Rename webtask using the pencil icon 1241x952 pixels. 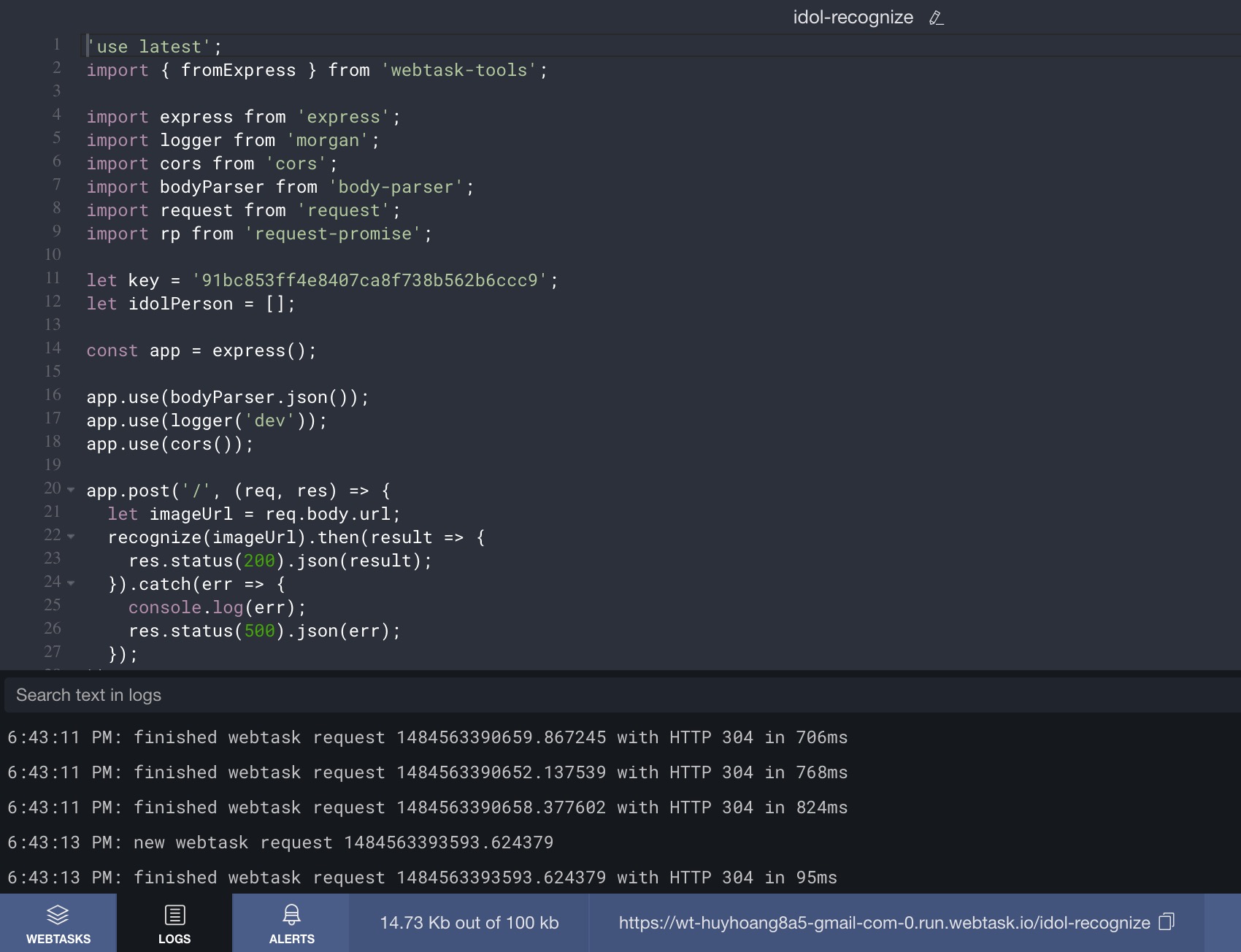point(937,17)
